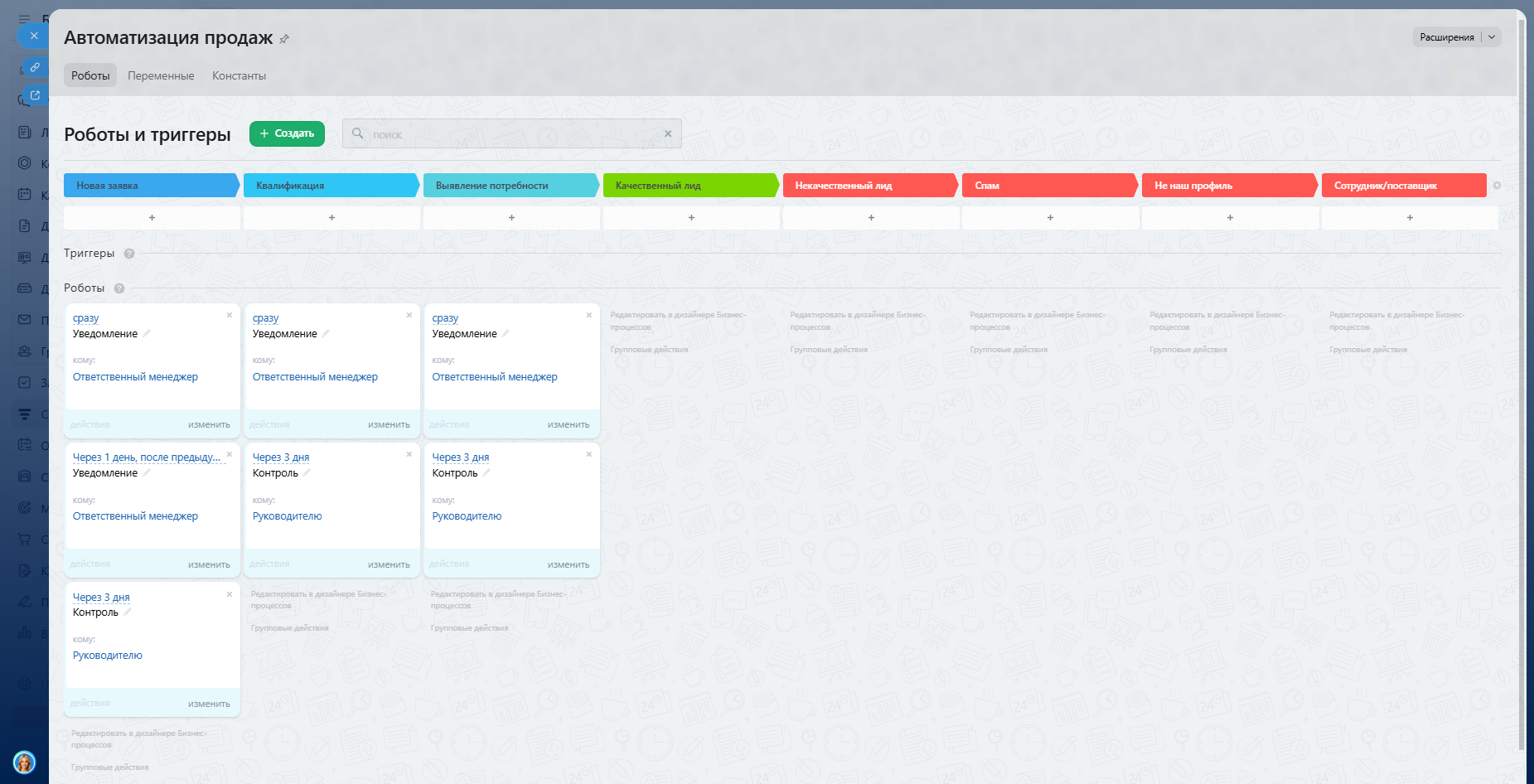Change Через 3 дня delay in Квалификация column

click(x=281, y=457)
